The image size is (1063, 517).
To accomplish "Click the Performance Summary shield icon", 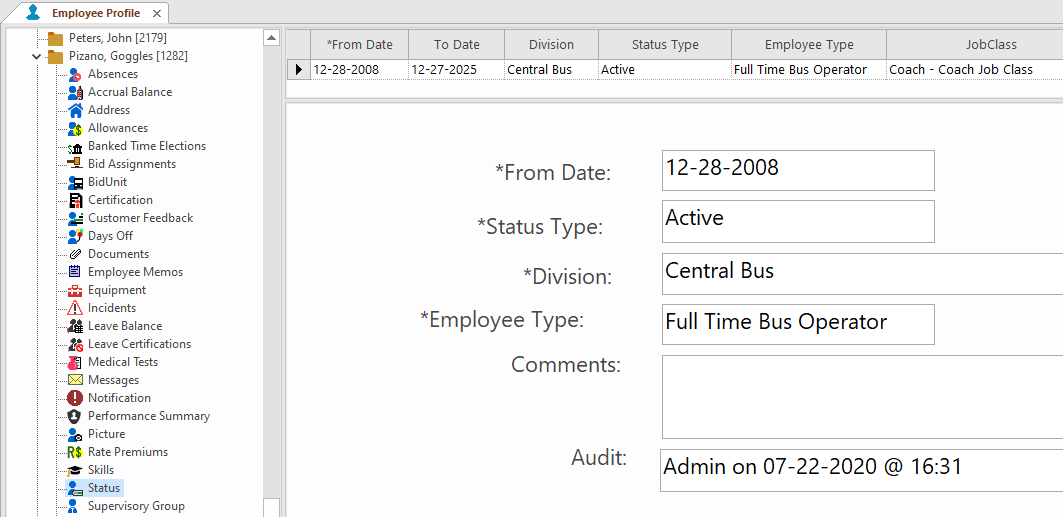I will click(75, 416).
